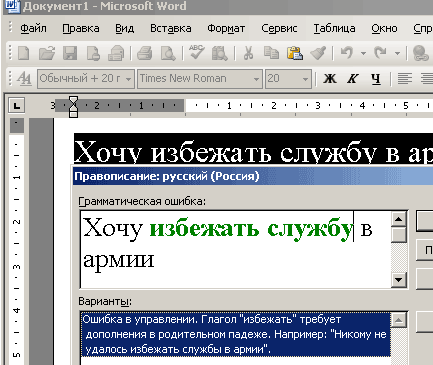
Task: Toggle Bold formatting (Ж)
Action: click(330, 79)
